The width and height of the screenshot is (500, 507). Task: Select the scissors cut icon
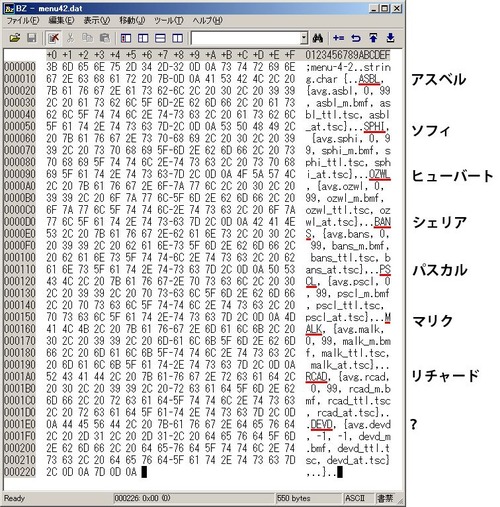[70, 38]
